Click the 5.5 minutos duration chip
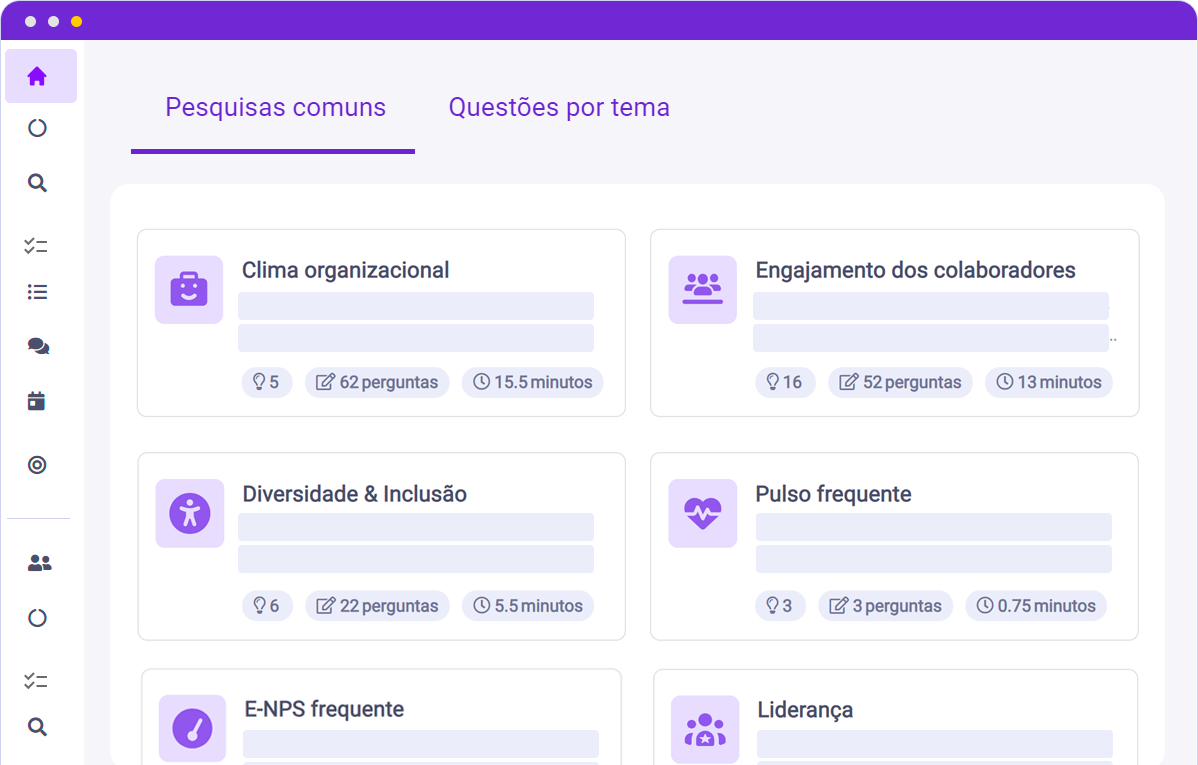 (528, 606)
